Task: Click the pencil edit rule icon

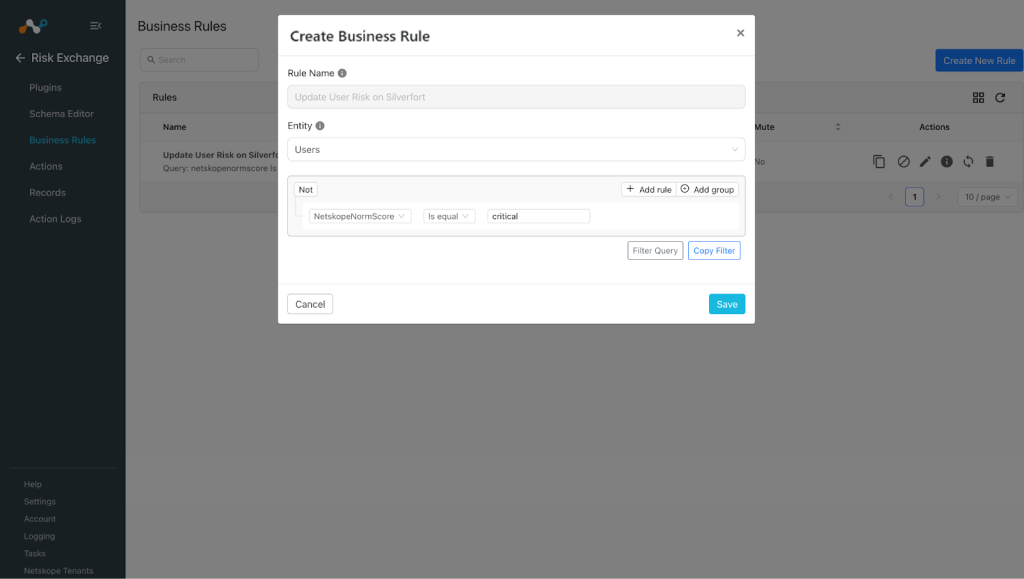Action: point(925,161)
